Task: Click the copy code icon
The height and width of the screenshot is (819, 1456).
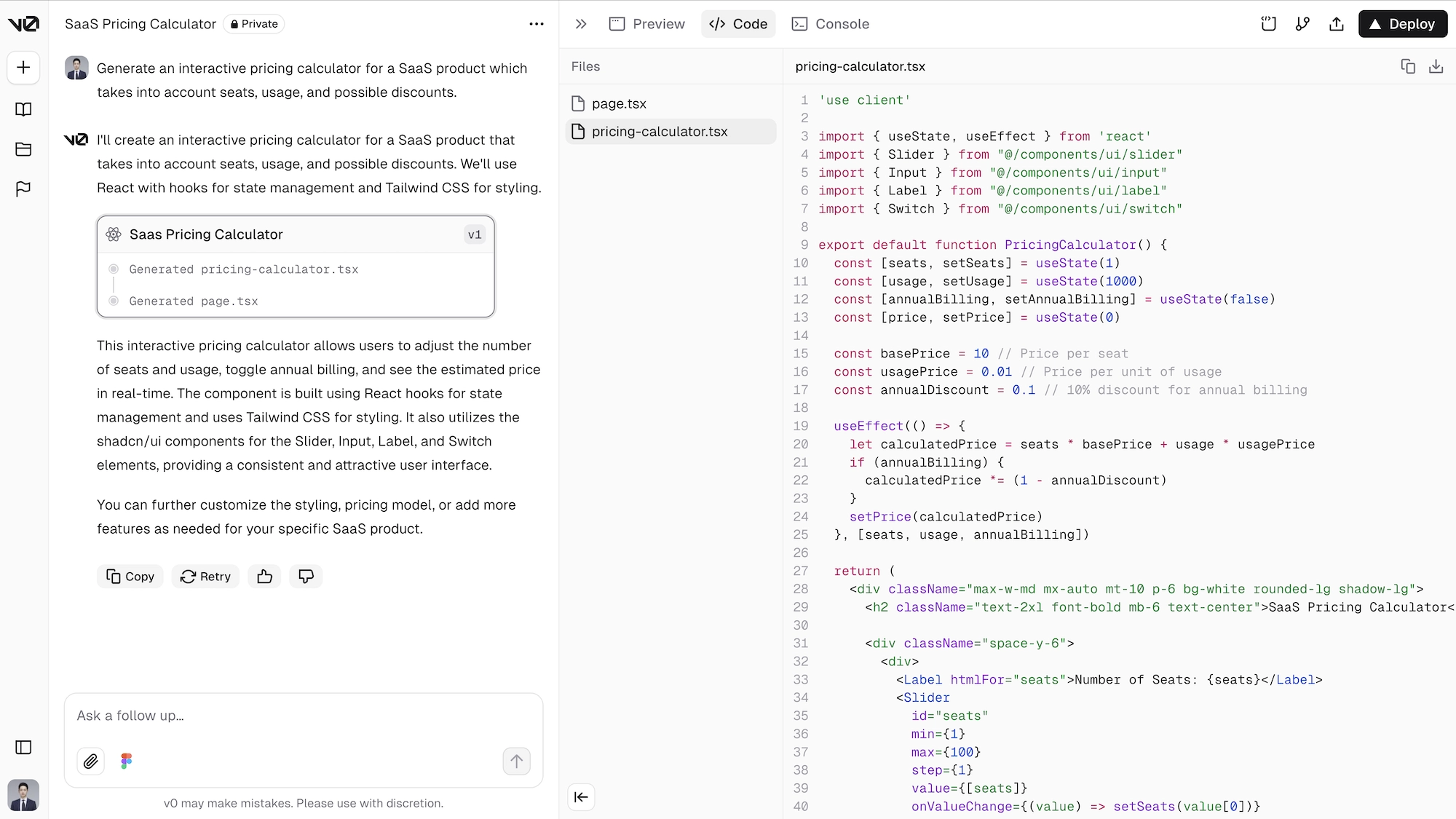Action: (x=1408, y=66)
